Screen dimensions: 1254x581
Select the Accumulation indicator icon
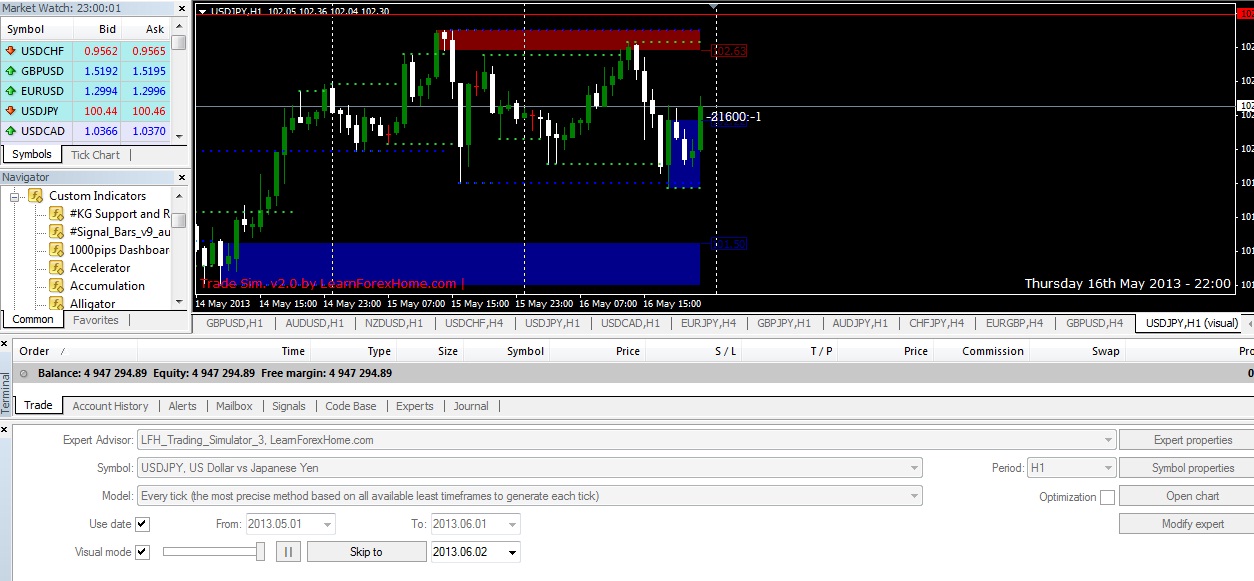pyautogui.click(x=57, y=286)
